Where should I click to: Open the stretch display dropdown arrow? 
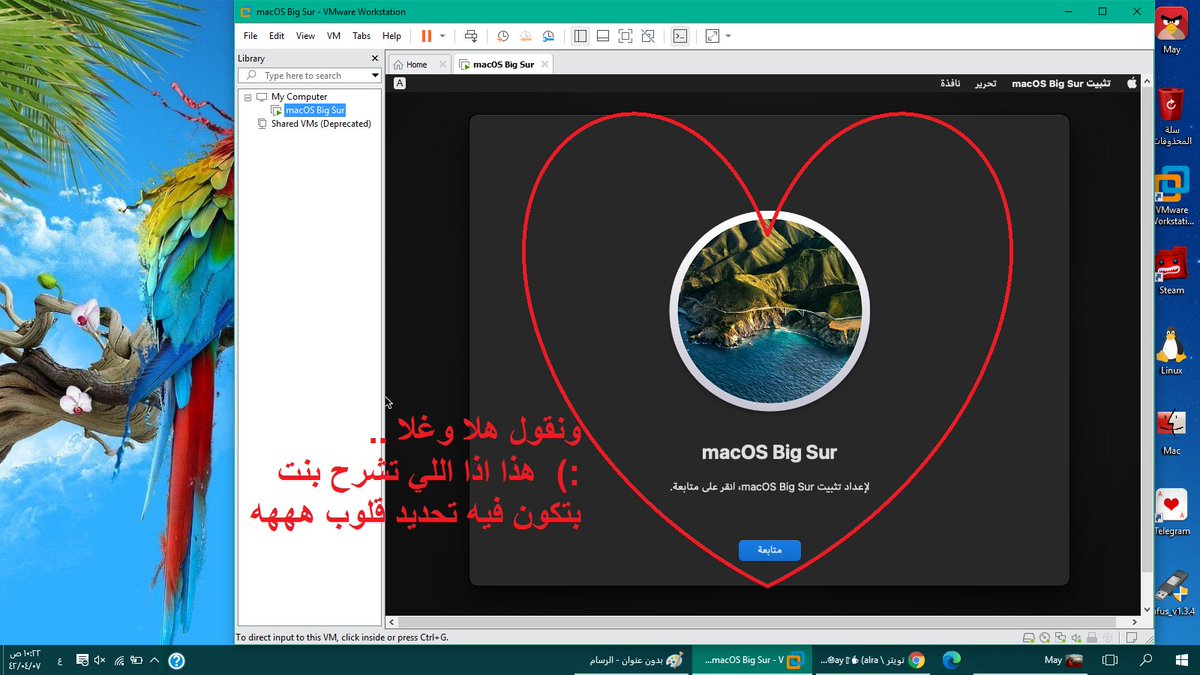click(x=728, y=36)
